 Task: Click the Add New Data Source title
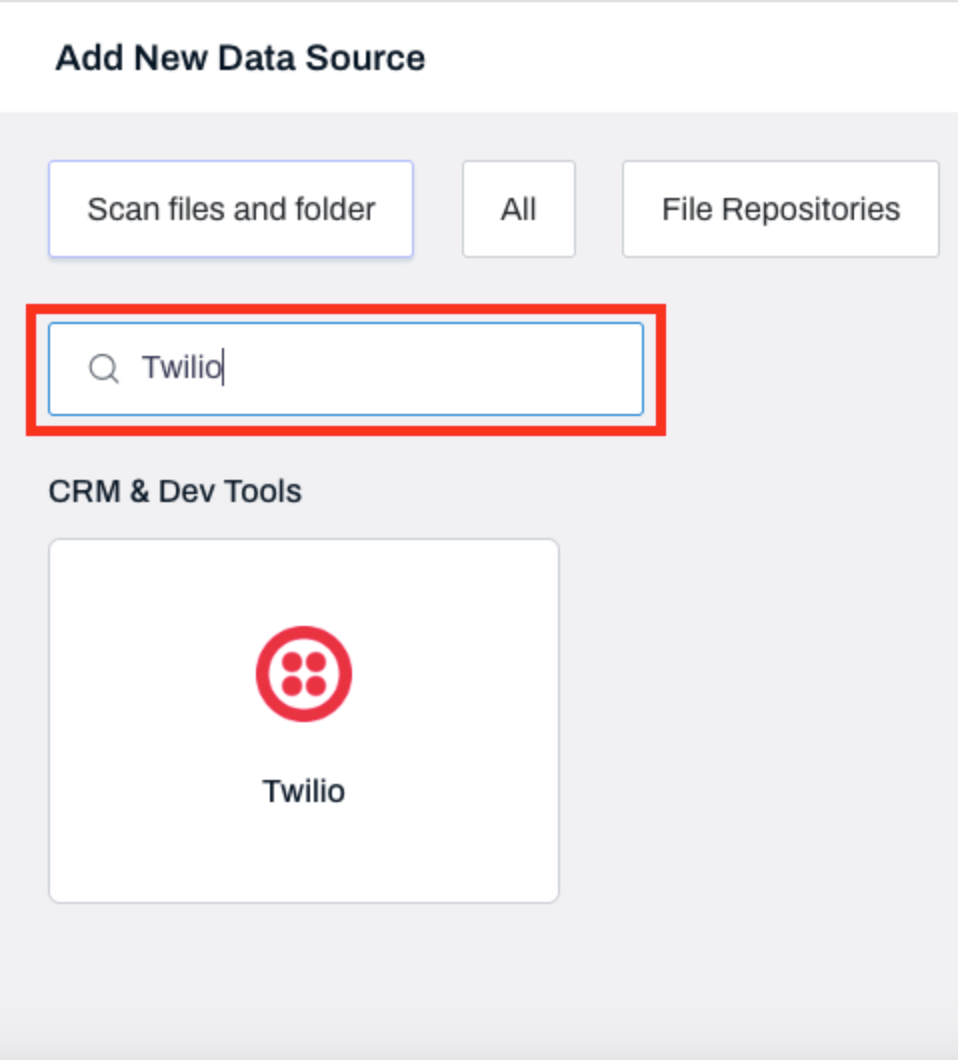point(240,57)
